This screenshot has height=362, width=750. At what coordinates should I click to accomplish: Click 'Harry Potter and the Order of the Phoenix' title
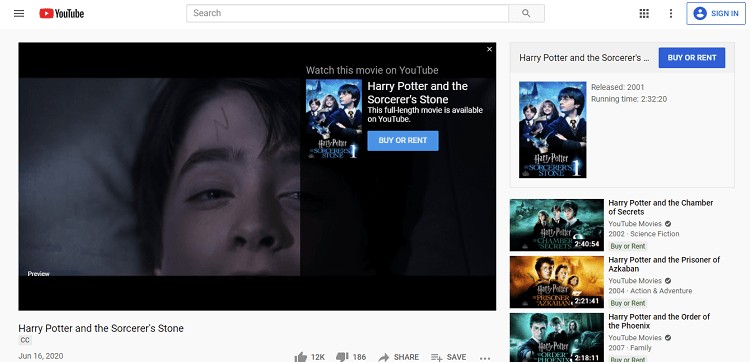[659, 321]
